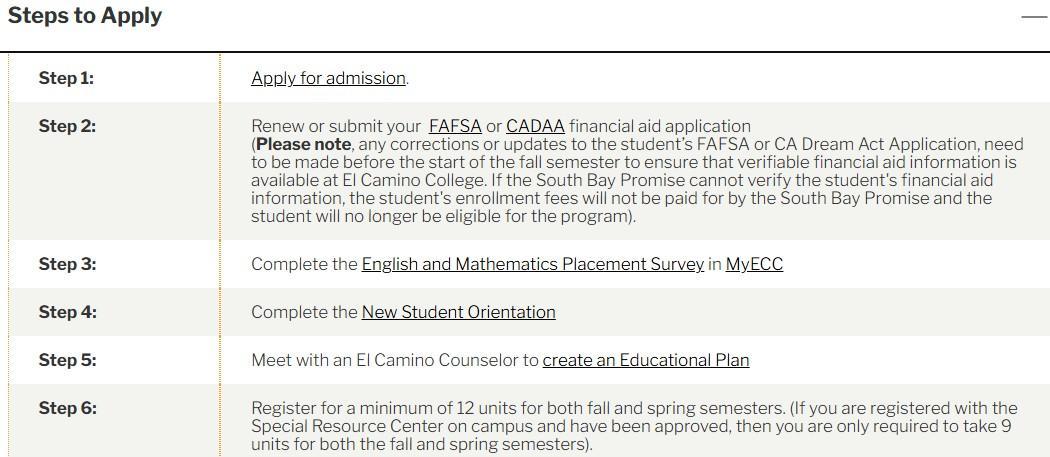Select the Step 5 row label
This screenshot has width=1050, height=457.
coord(67,360)
